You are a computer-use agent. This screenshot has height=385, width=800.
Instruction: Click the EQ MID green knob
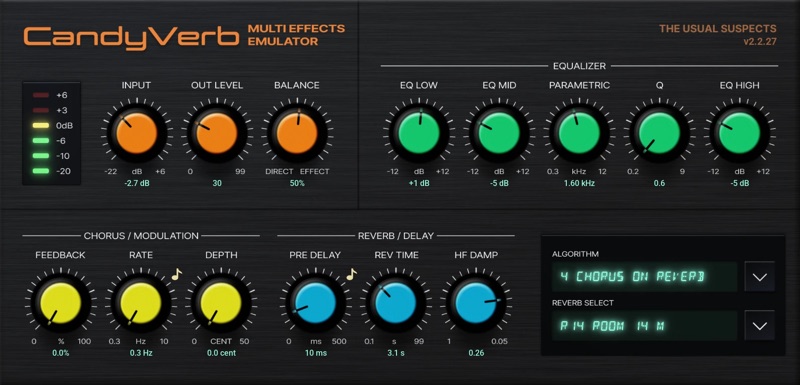click(499, 133)
